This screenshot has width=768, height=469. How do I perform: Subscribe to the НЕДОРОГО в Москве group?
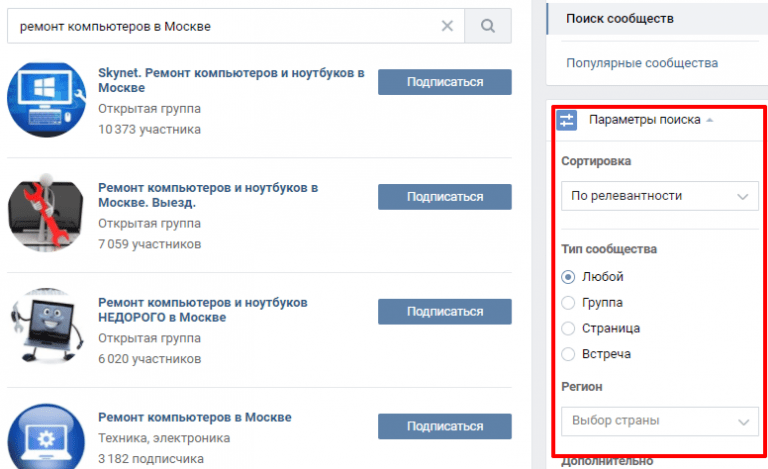click(445, 311)
